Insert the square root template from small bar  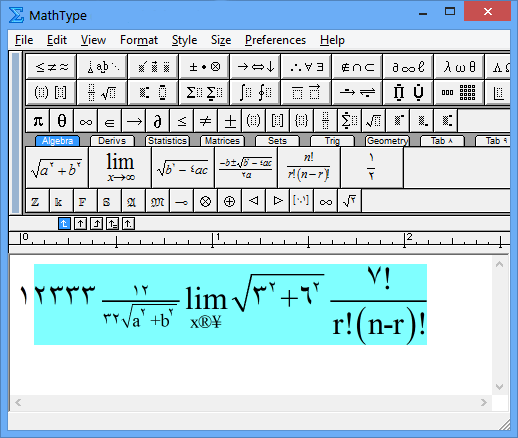[374, 121]
